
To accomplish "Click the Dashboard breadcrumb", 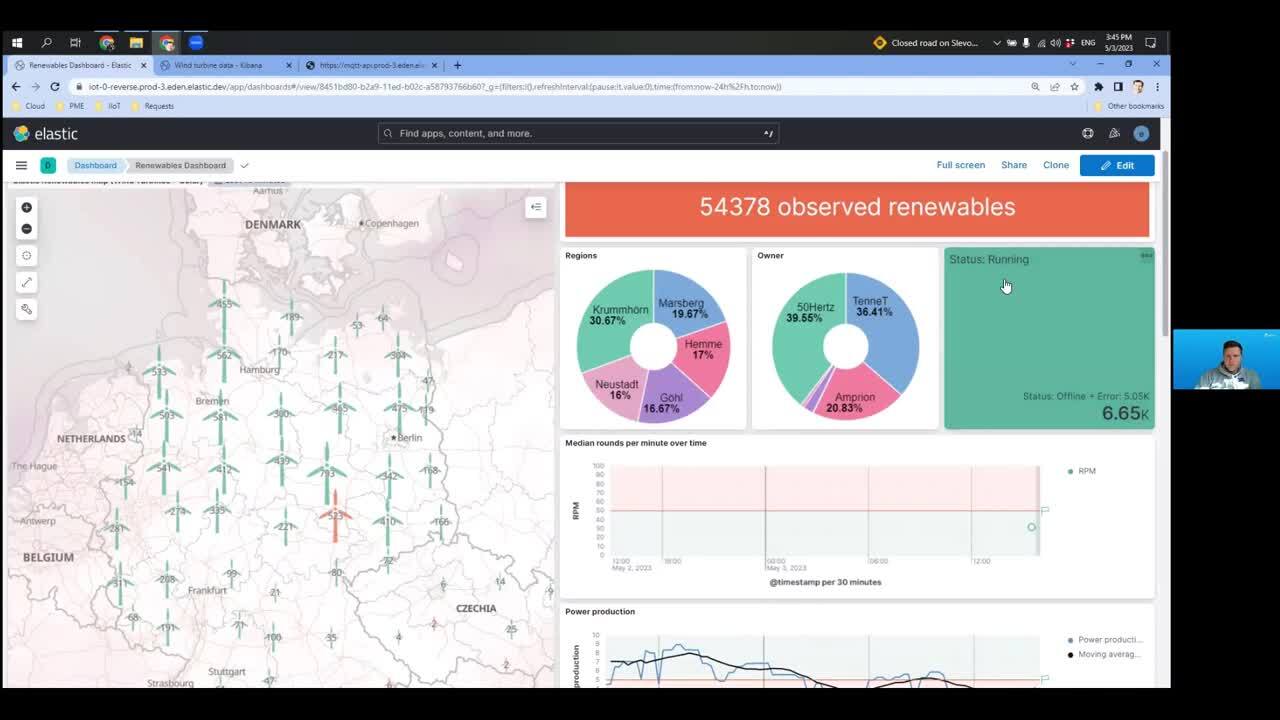I will pyautogui.click(x=95, y=165).
